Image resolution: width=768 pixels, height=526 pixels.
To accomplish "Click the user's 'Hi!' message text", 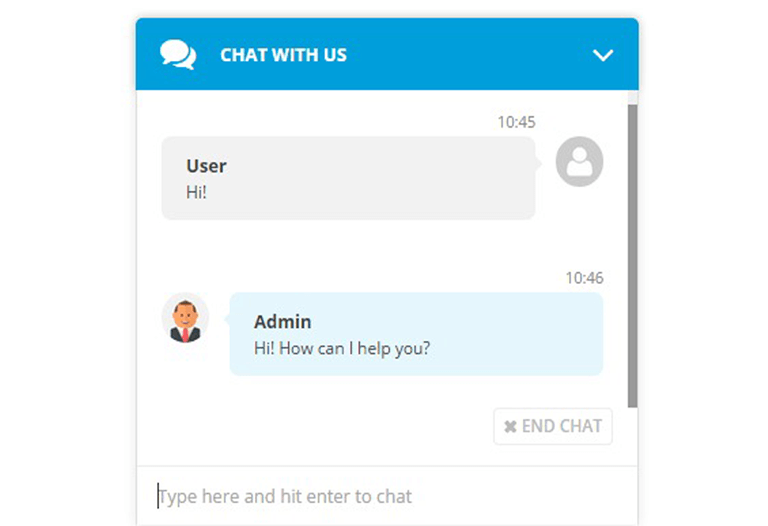I will coord(196,192).
